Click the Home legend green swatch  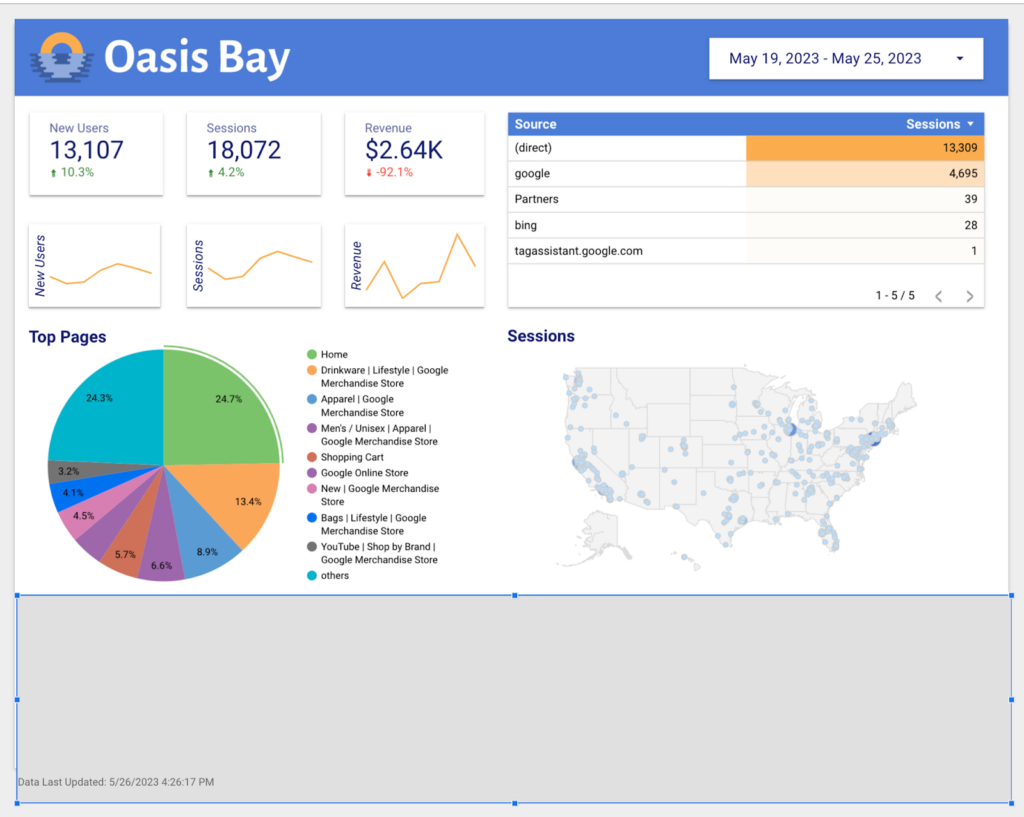[312, 355]
